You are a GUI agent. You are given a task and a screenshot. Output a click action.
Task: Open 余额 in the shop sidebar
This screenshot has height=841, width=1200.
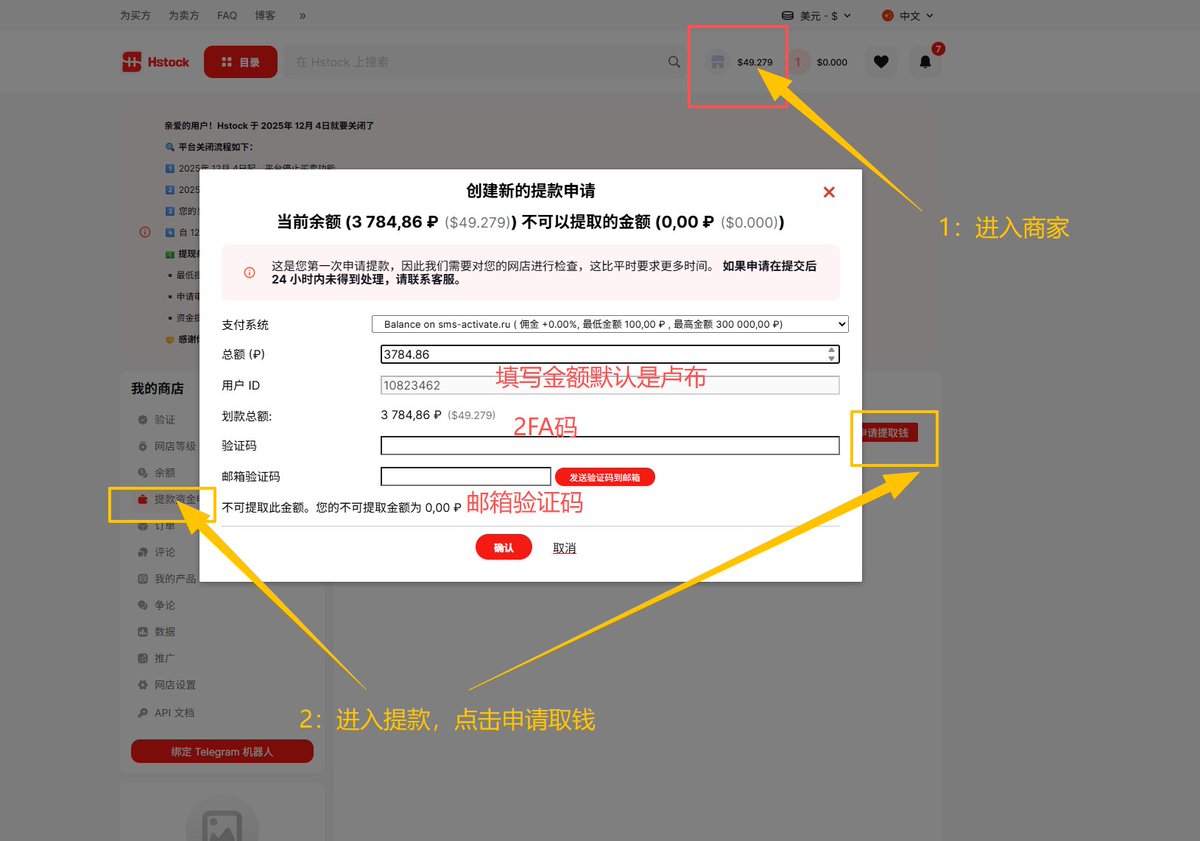tap(165, 472)
